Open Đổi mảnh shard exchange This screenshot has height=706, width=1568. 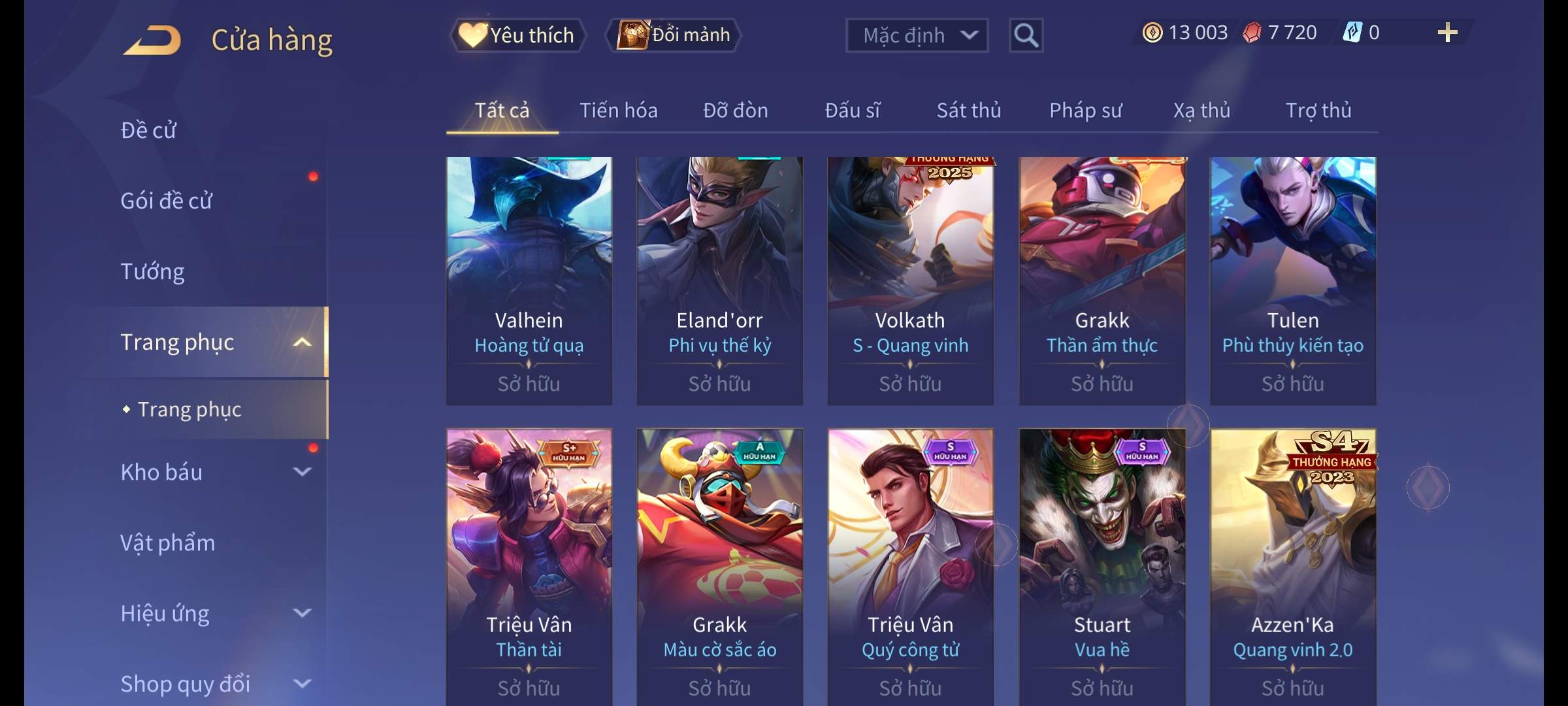[x=674, y=35]
